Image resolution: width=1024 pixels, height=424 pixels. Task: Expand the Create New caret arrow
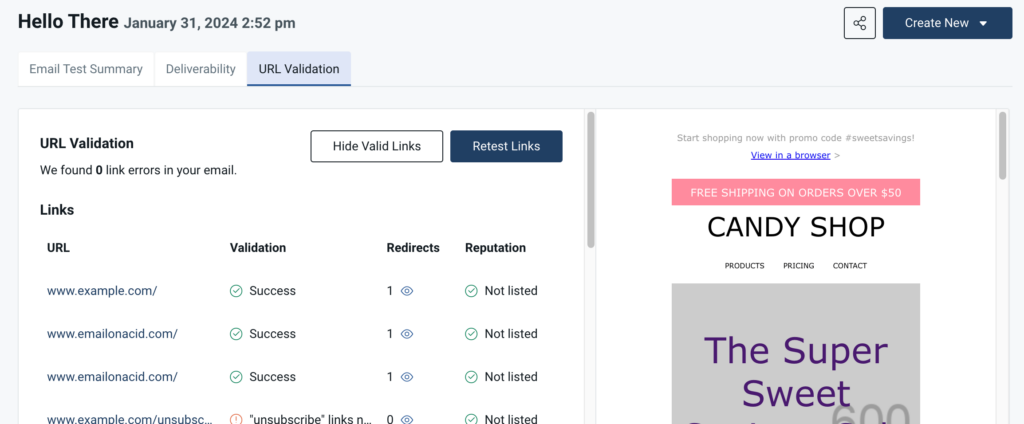[984, 24]
